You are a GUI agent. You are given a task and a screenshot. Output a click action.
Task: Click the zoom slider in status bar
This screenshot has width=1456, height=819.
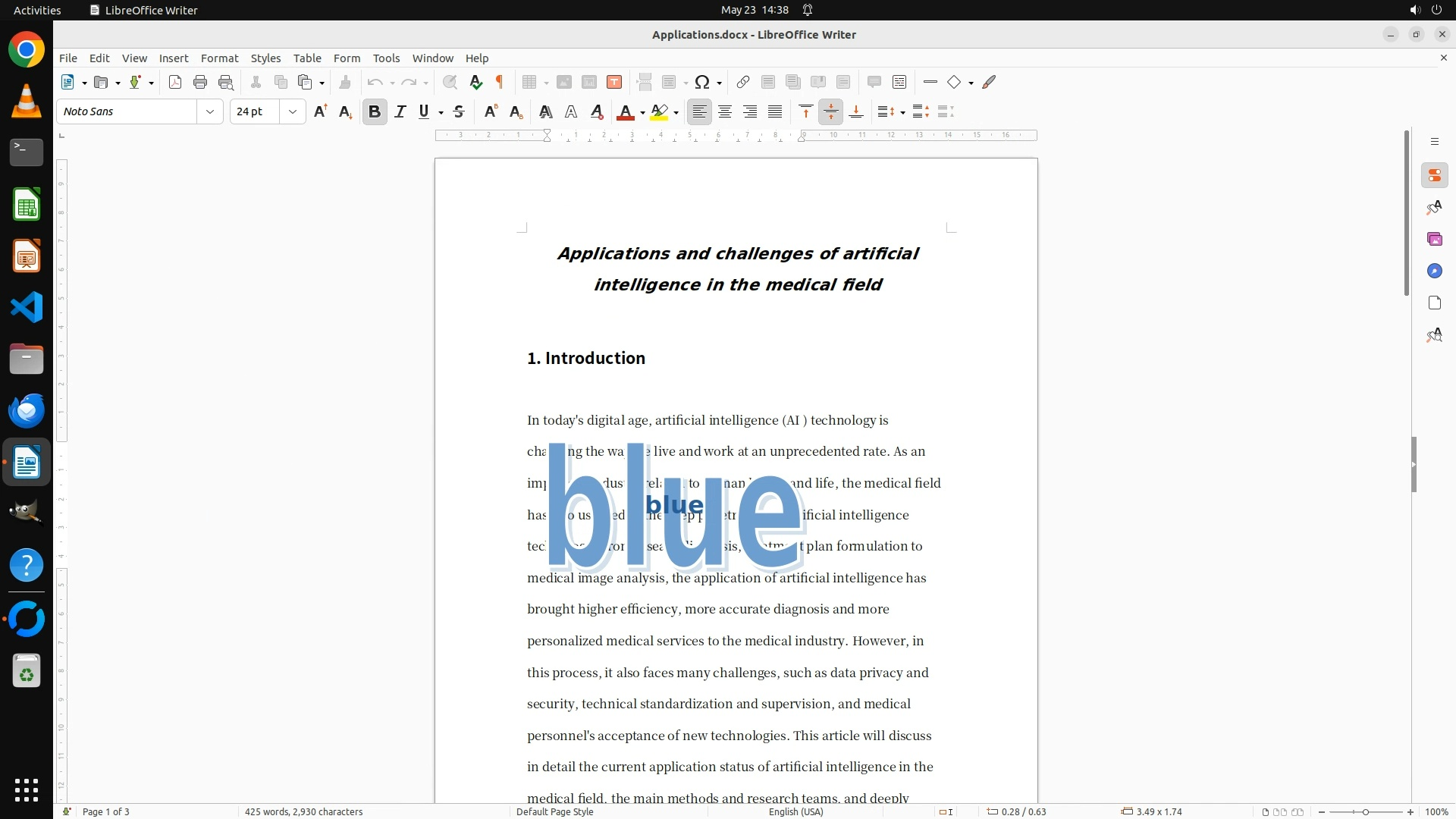1365,811
